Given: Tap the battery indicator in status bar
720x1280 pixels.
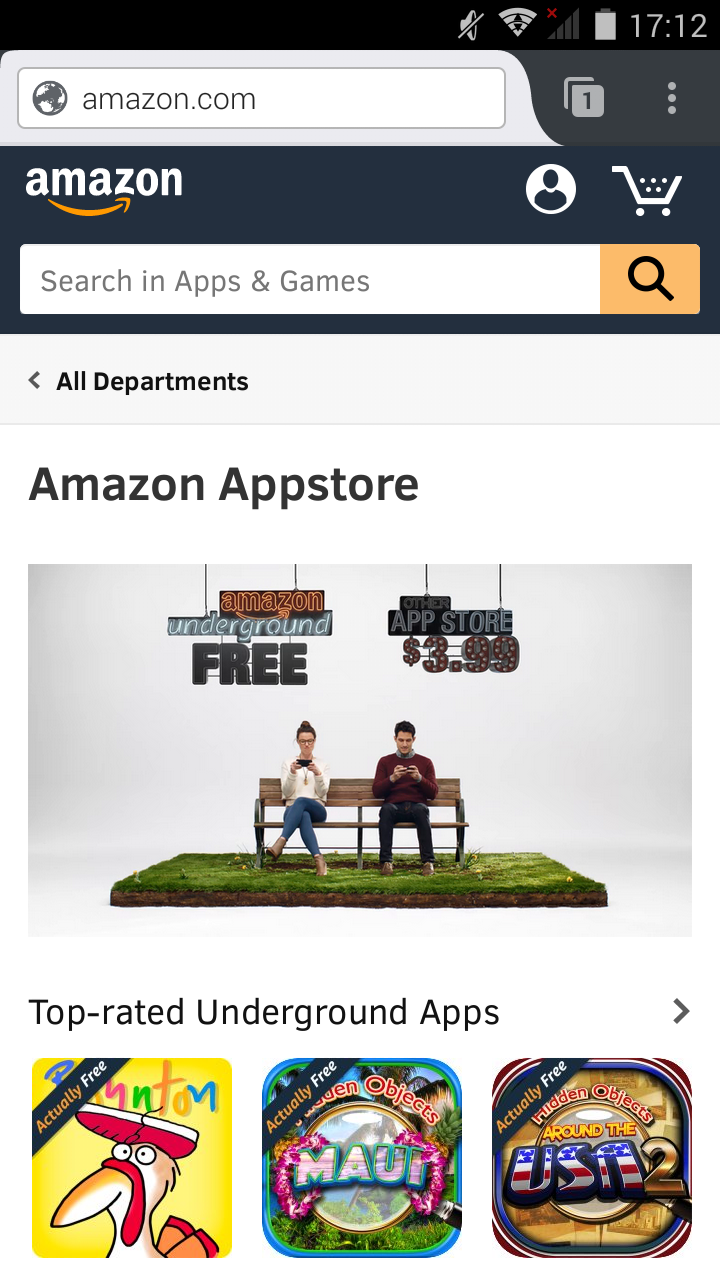Looking at the screenshot, I should pos(605,24).
